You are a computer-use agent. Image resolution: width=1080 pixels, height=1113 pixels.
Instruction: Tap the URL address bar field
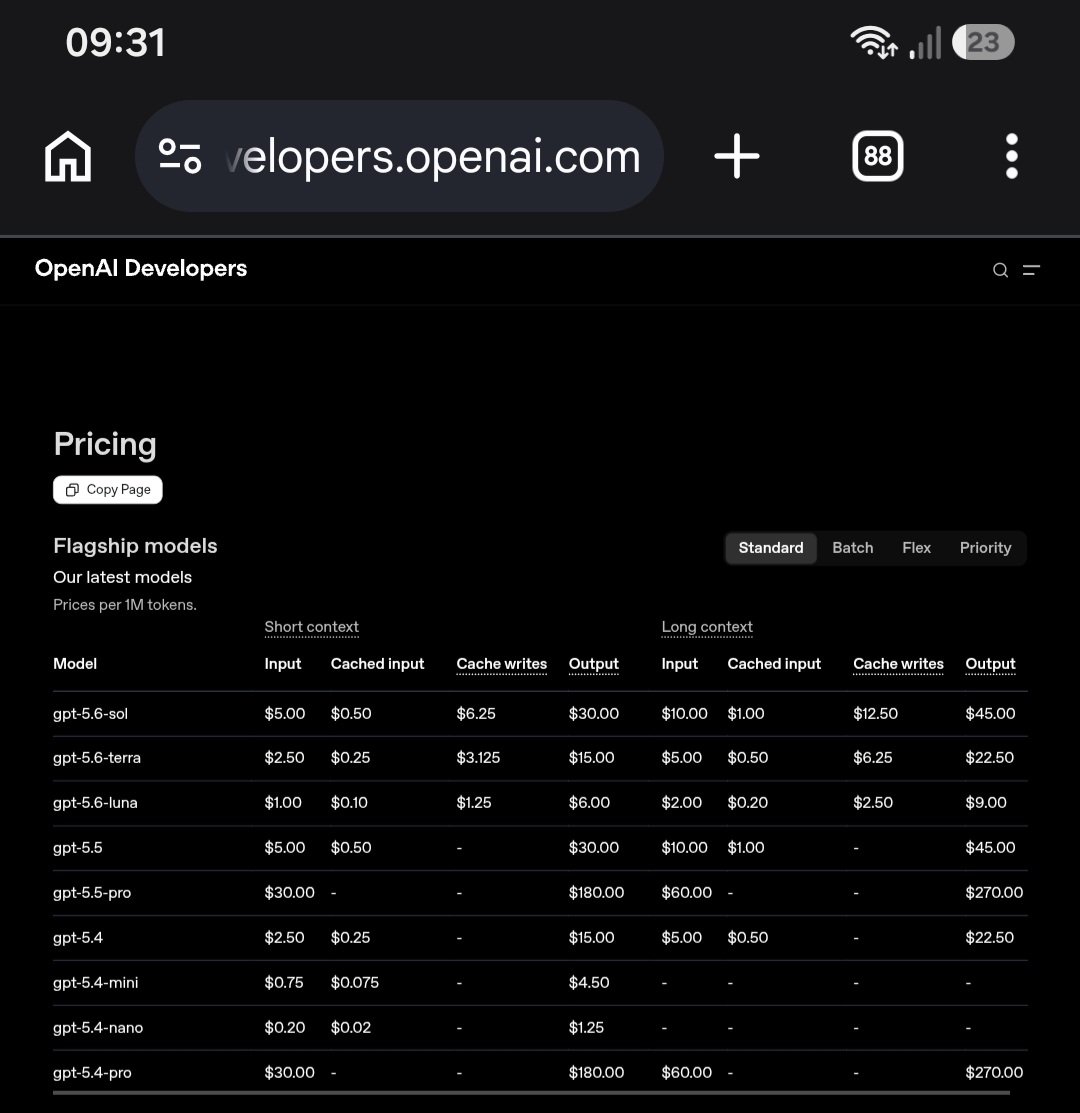coord(400,156)
